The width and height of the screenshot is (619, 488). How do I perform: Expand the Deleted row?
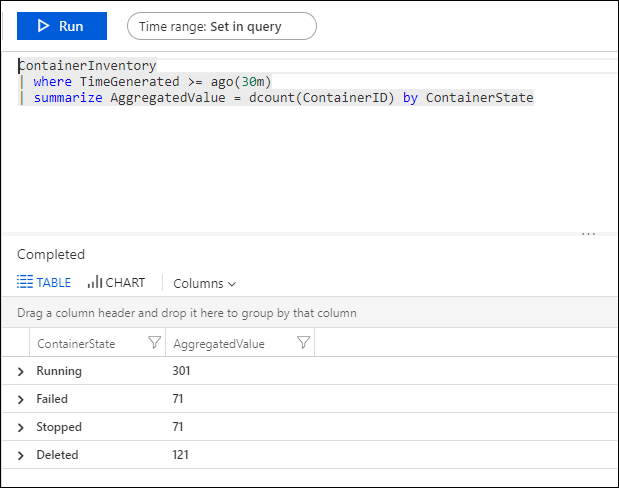point(21,456)
